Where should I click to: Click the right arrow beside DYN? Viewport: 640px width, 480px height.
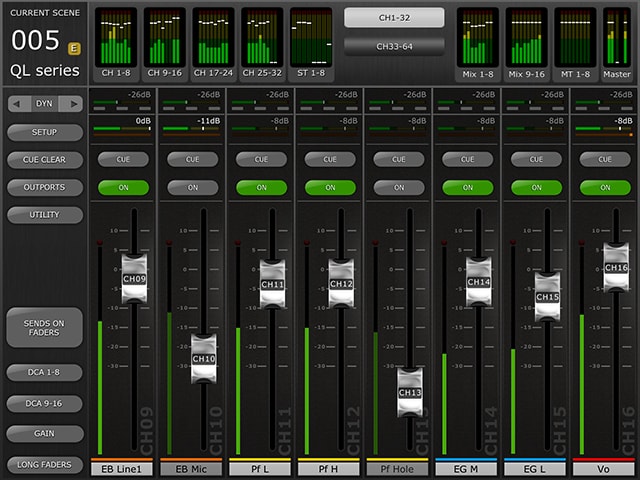pyautogui.click(x=72, y=103)
